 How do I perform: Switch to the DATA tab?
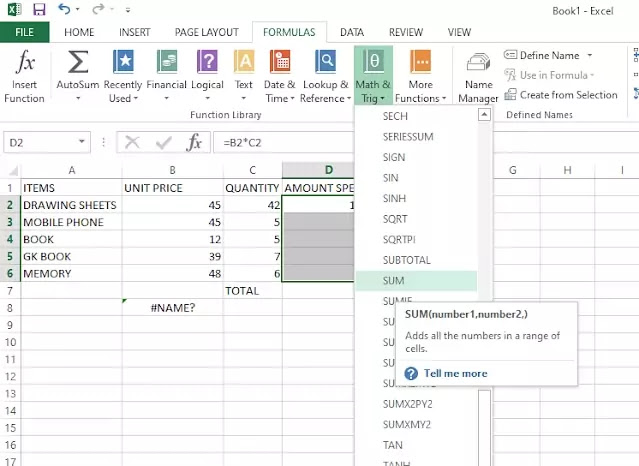(352, 32)
